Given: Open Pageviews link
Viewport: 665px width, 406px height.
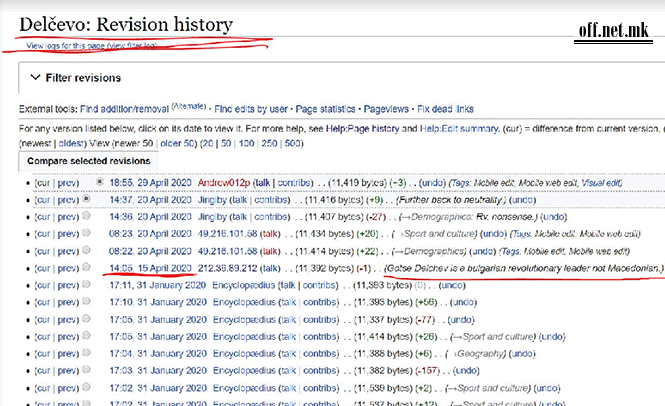Looking at the screenshot, I should click(386, 109).
